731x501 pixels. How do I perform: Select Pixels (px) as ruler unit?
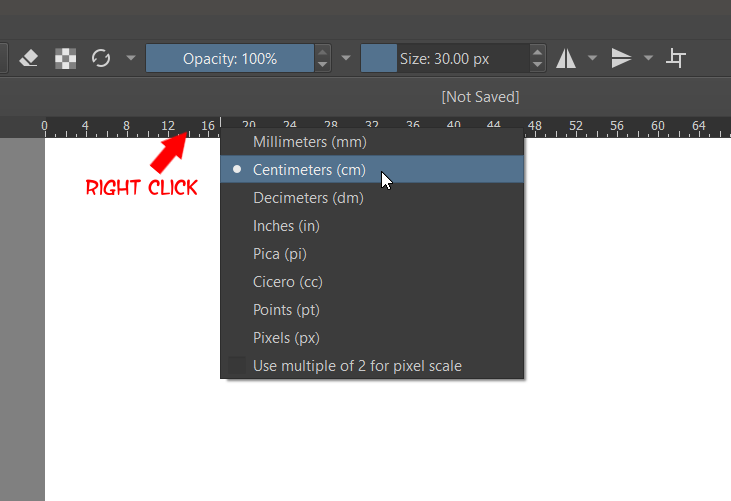click(x=286, y=338)
